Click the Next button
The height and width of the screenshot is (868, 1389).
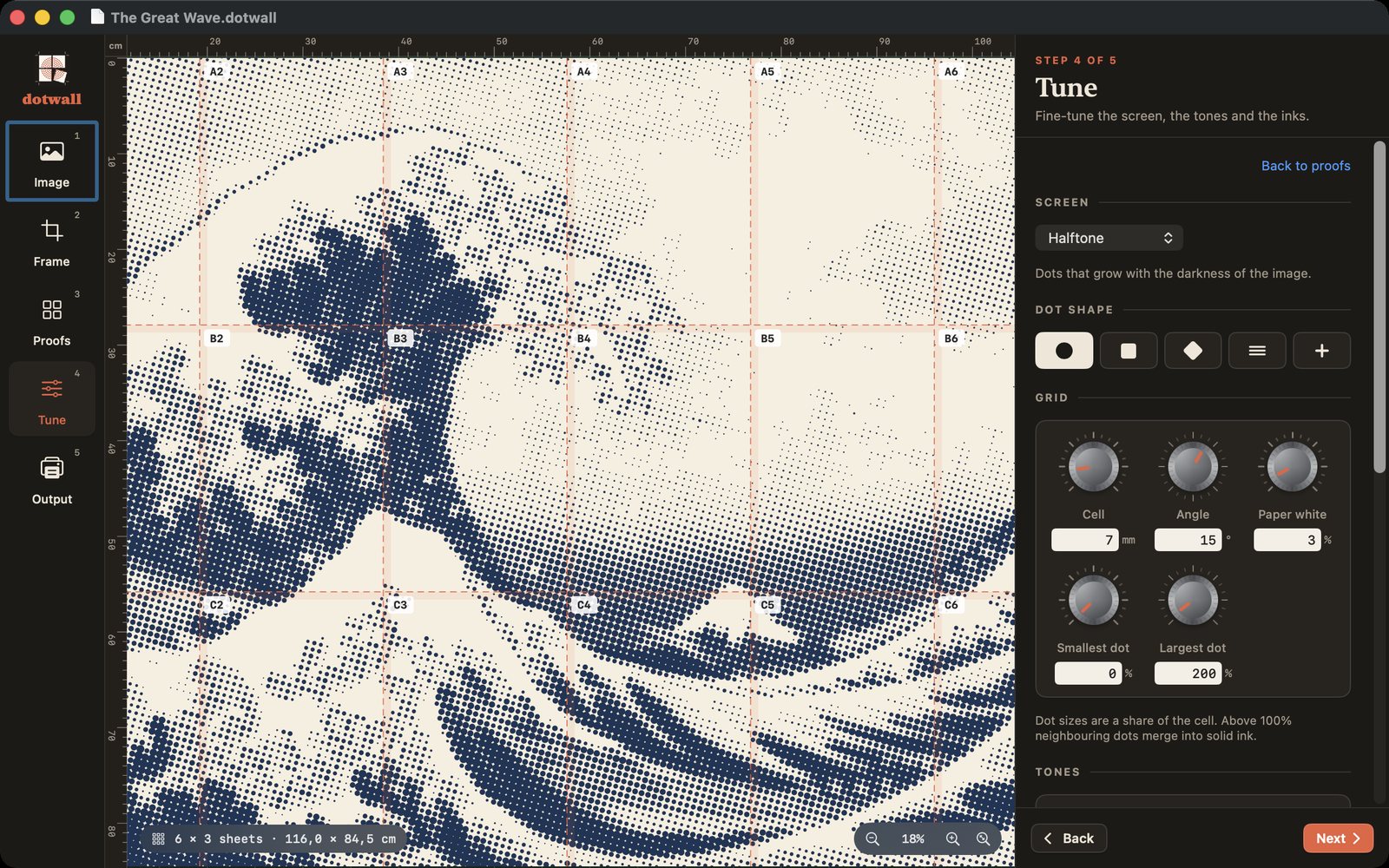click(x=1338, y=838)
